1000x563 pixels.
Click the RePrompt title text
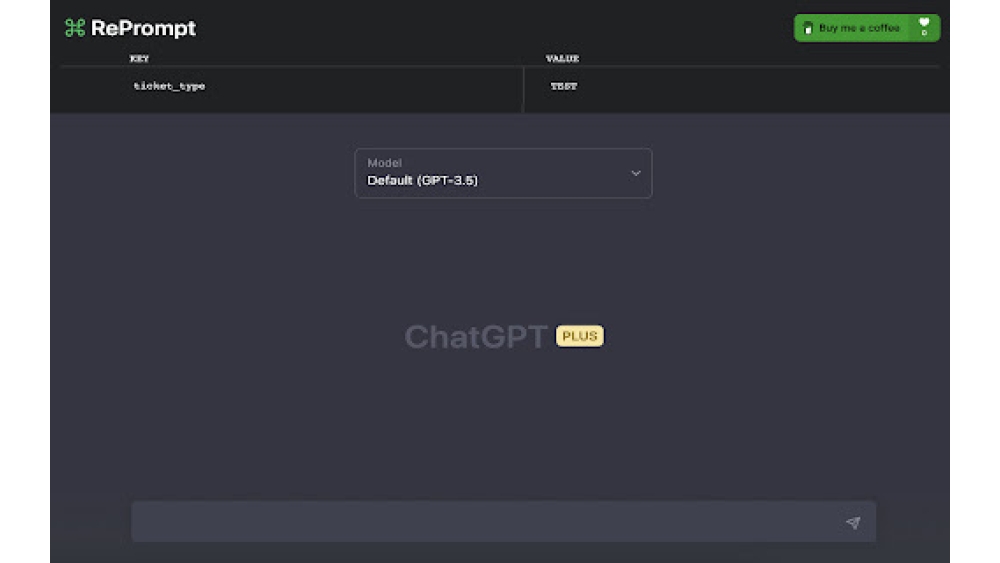point(143,28)
